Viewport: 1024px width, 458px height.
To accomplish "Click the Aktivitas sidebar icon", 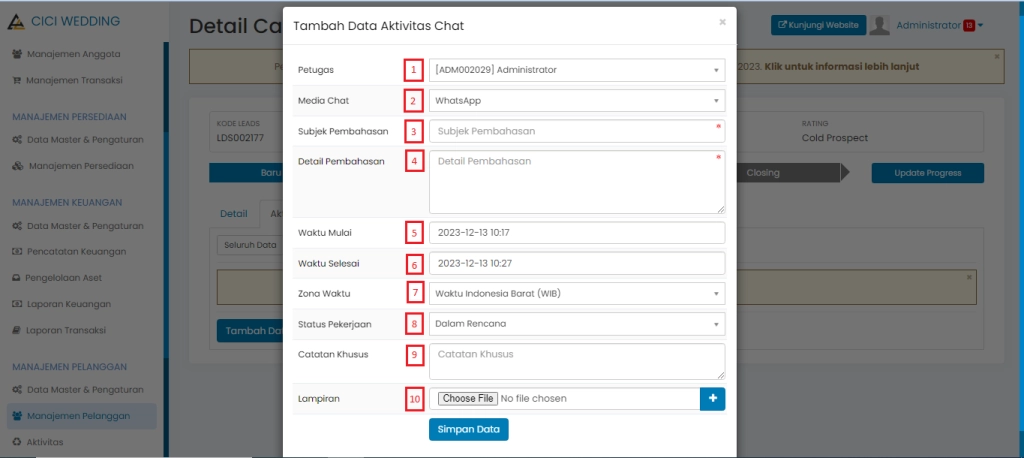I will 17,441.
